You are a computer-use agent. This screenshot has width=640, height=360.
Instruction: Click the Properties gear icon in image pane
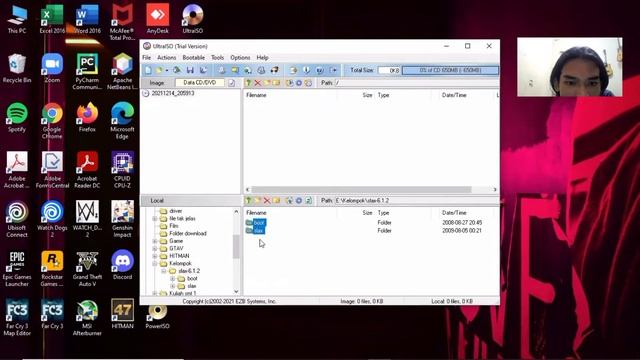point(299,83)
